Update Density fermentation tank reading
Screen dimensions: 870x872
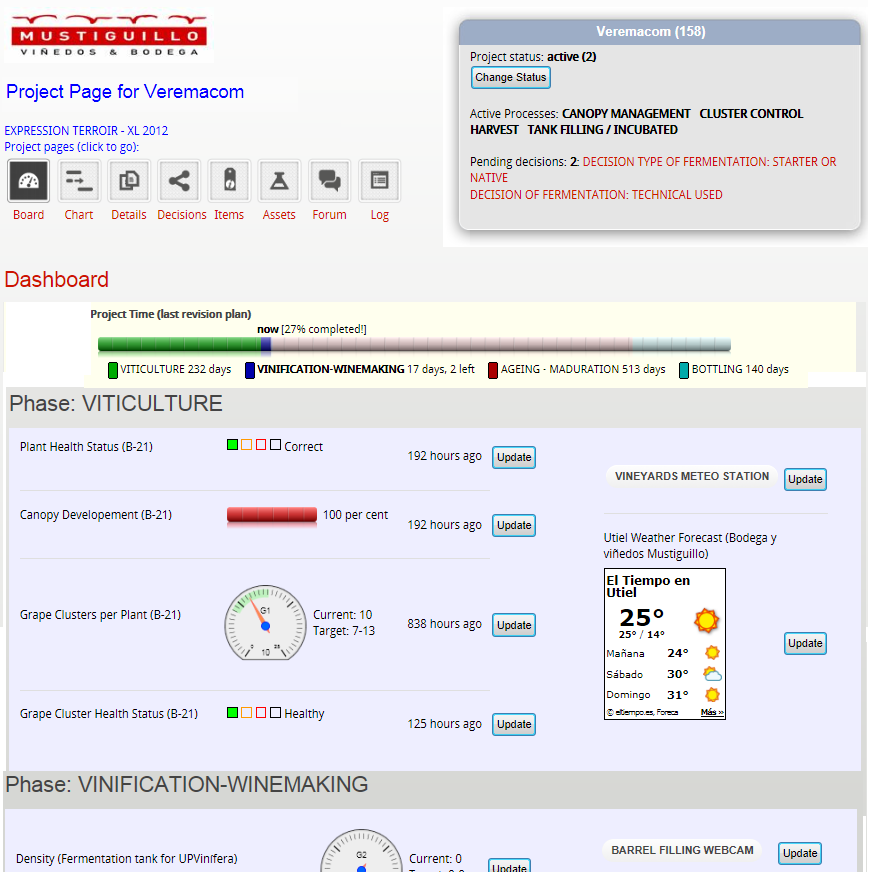point(510,866)
